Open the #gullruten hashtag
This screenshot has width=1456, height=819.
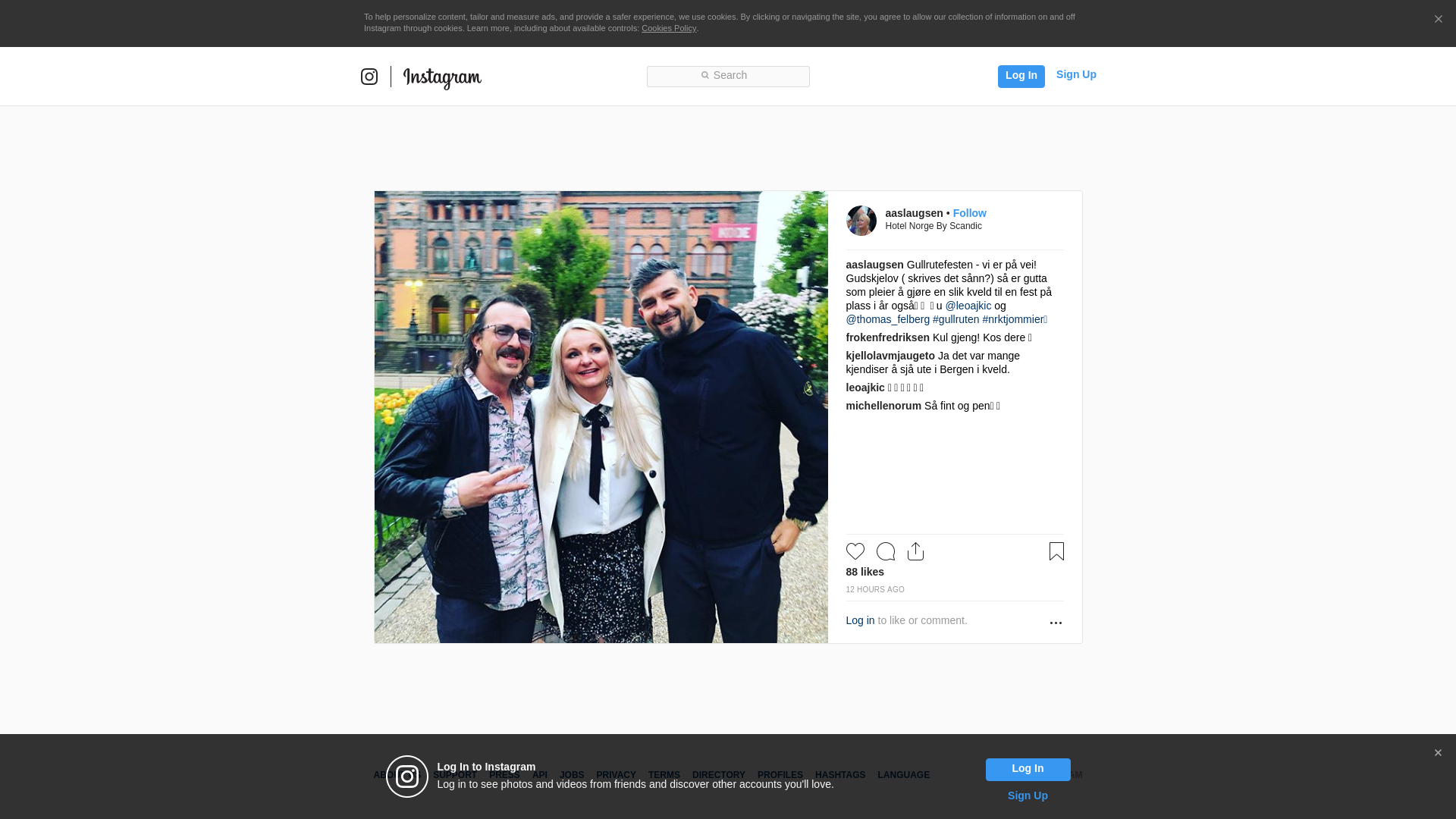coord(955,319)
